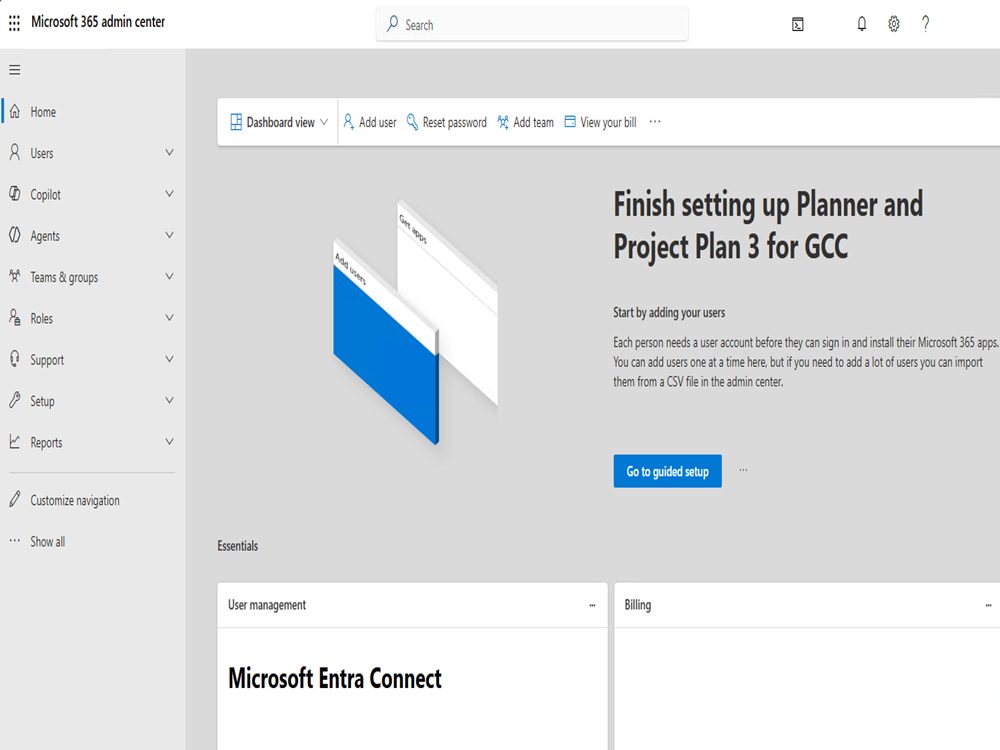Click the Dashboard view grid icon
The width and height of the screenshot is (1000, 750).
[x=236, y=122]
